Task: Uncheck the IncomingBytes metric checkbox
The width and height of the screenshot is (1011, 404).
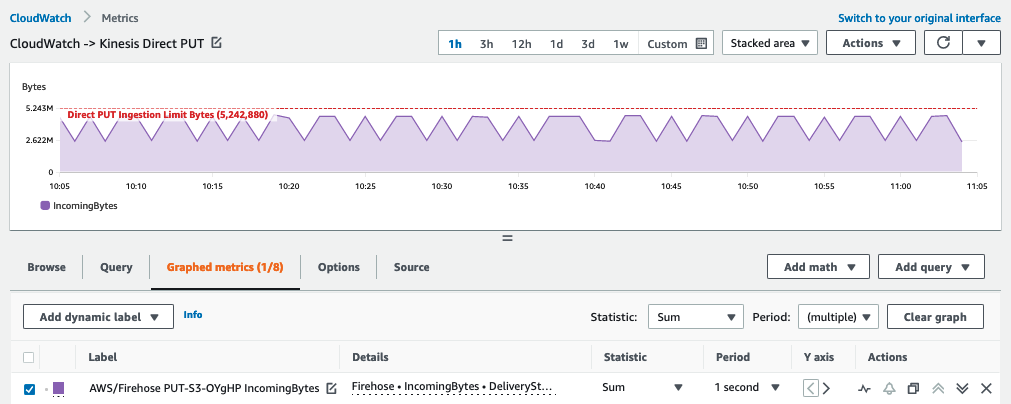Action: tap(29, 388)
